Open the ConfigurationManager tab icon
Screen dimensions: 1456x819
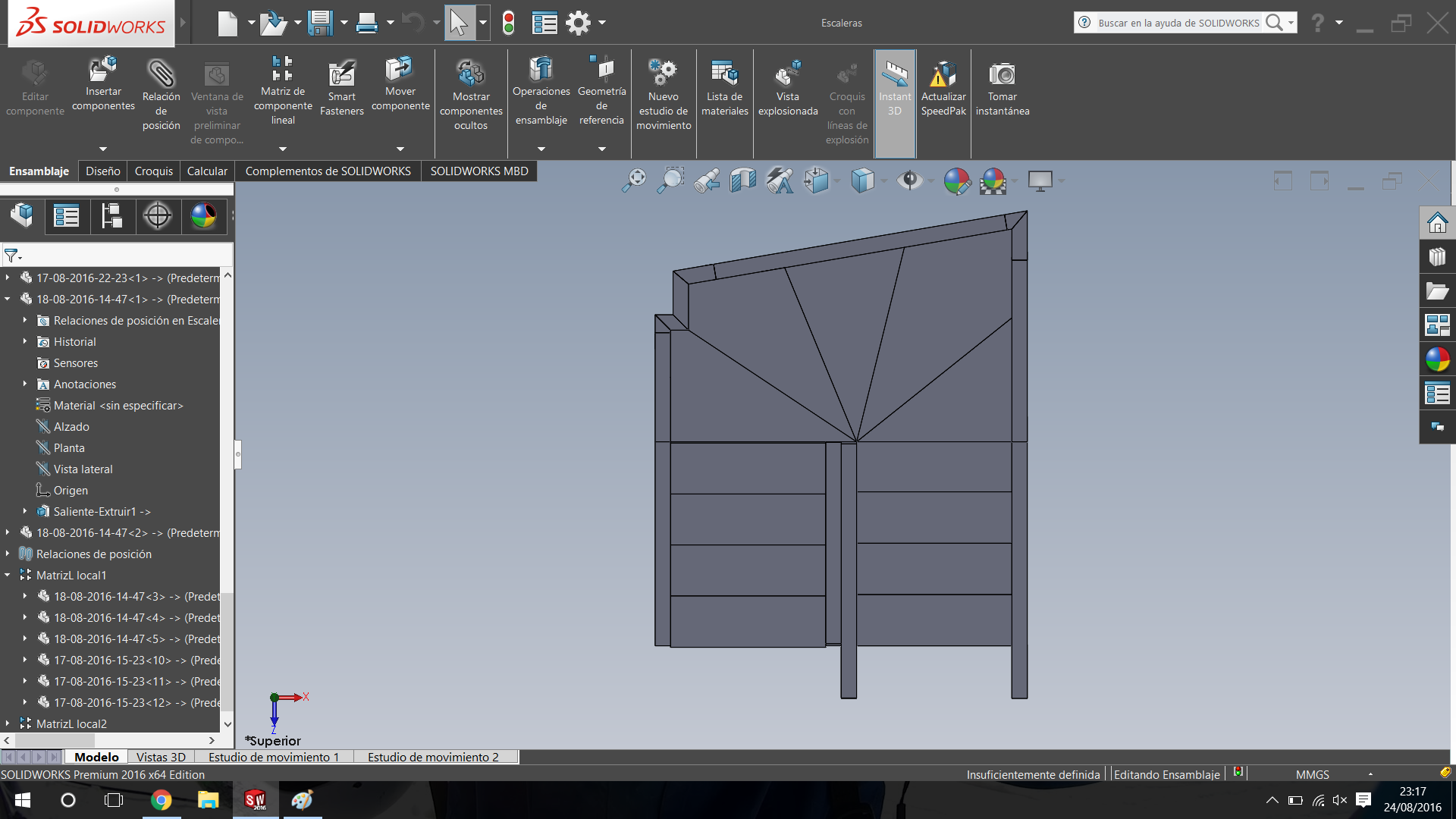112,216
